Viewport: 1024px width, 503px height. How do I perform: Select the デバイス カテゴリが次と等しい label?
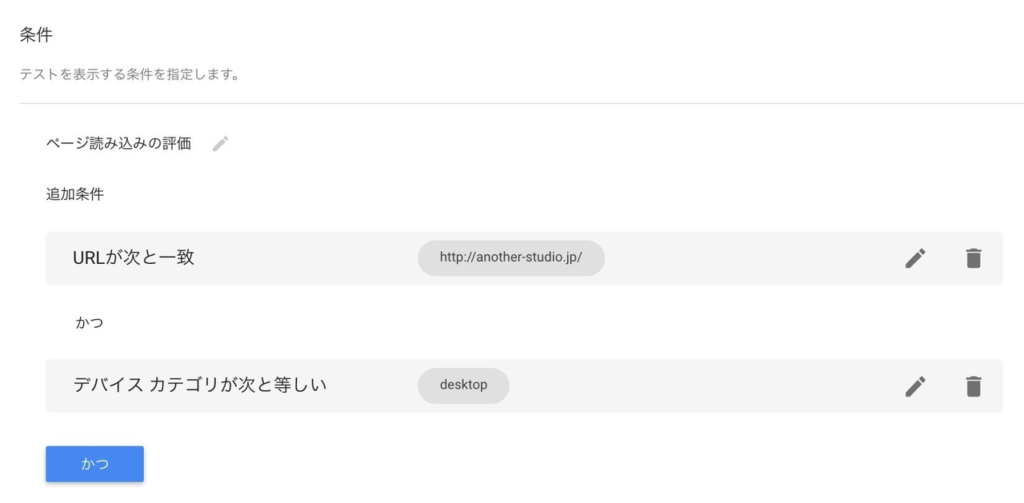coord(200,385)
